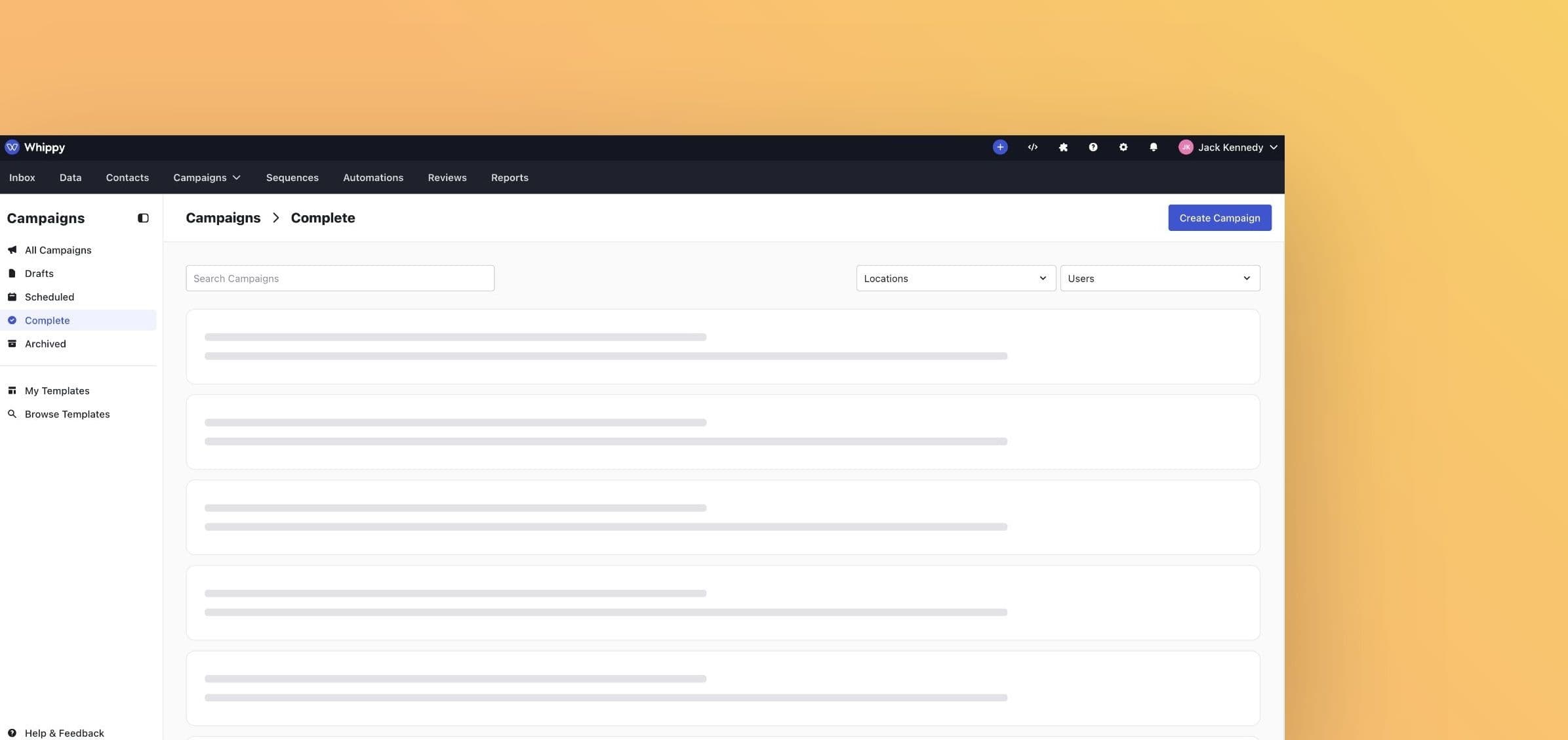Open the developer code icon
1568x740 pixels.
pos(1032,148)
